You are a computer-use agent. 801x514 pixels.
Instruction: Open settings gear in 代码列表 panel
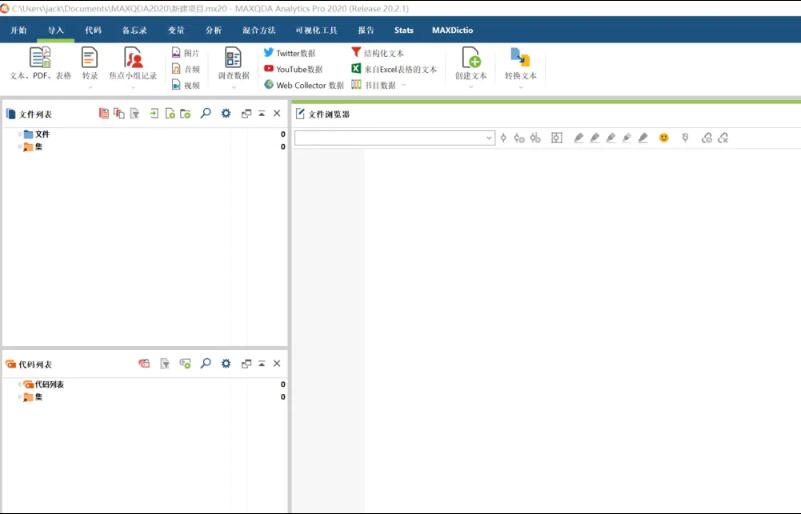(226, 363)
